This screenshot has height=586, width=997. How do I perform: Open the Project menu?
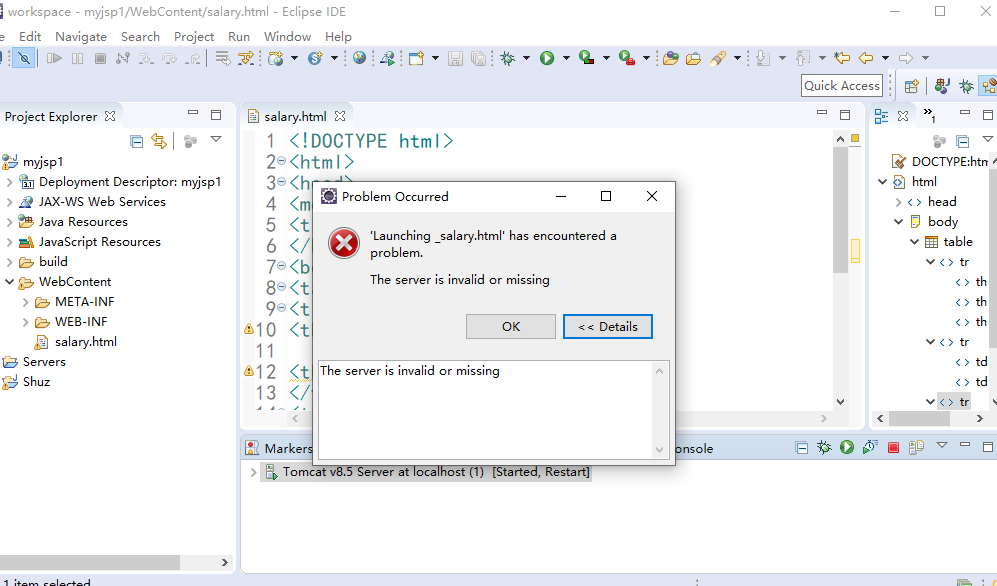194,37
